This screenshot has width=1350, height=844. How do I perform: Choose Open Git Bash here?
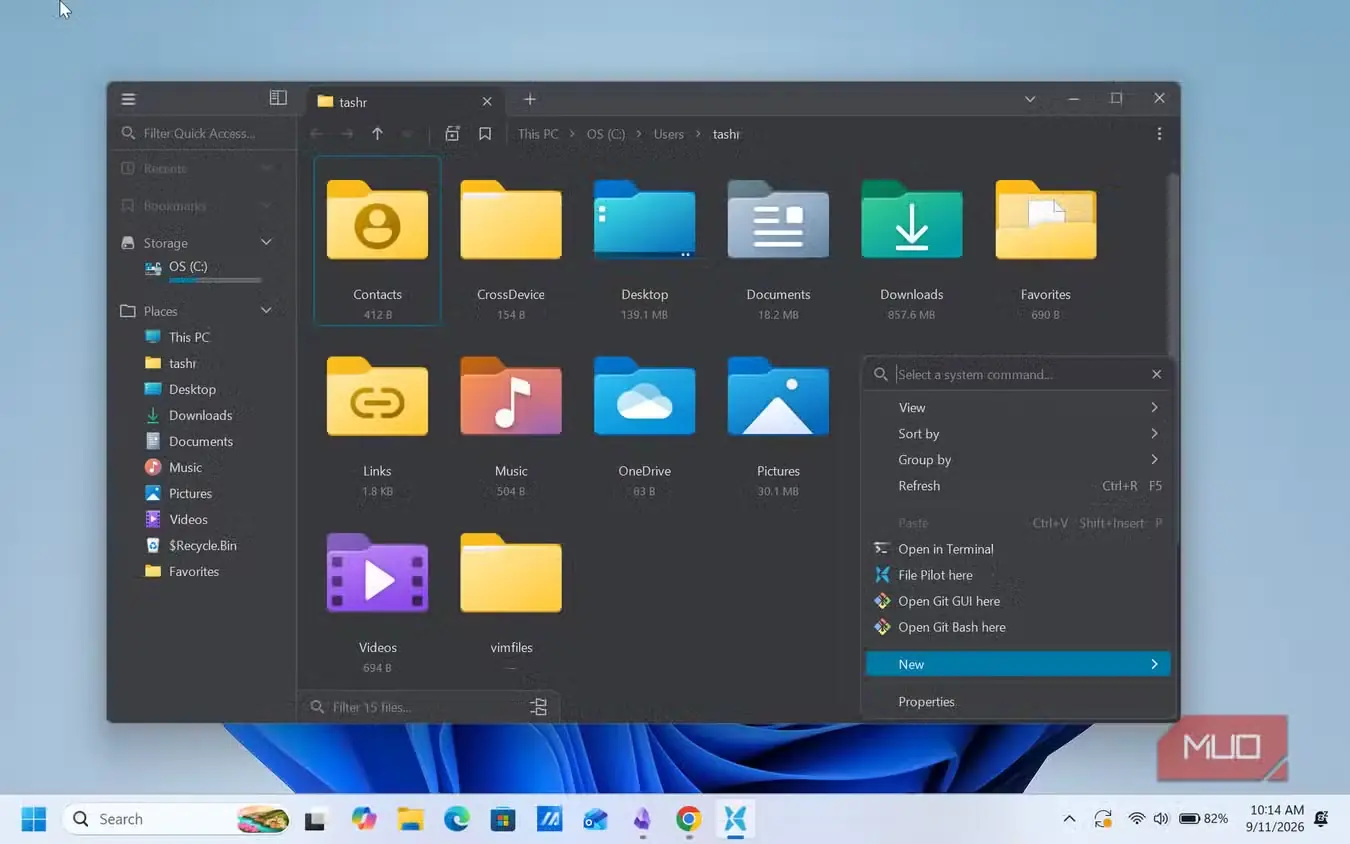click(x=1018, y=626)
